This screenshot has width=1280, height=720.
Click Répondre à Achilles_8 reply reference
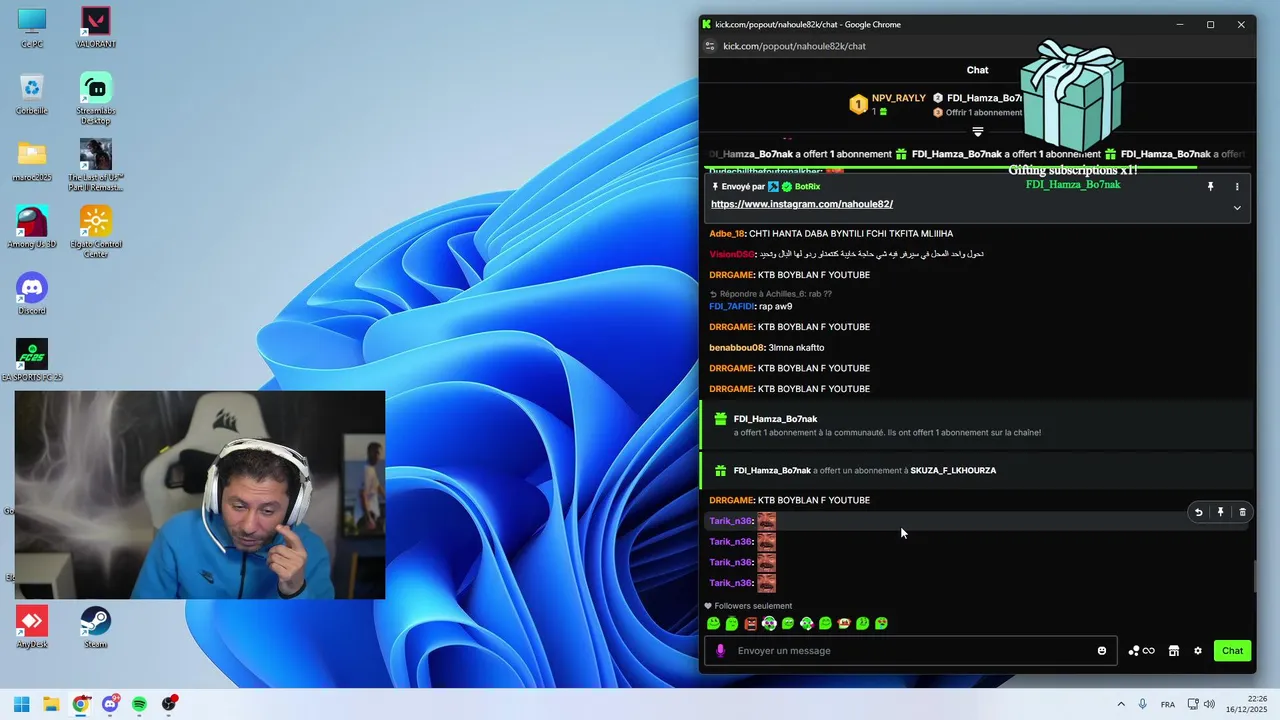tap(771, 294)
